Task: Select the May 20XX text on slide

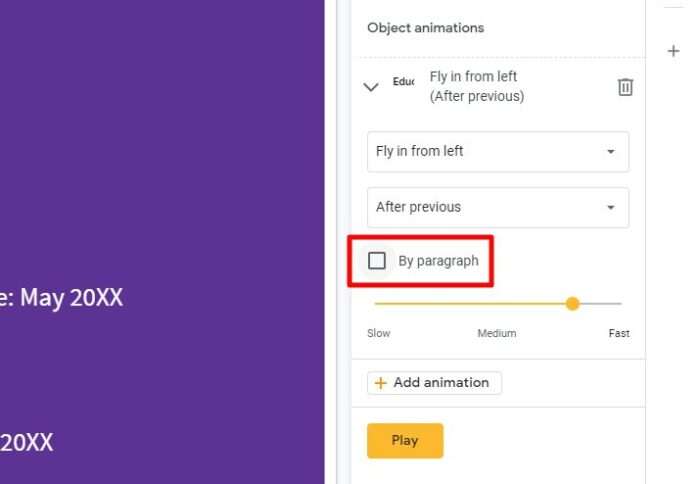Action: pyautogui.click(x=71, y=298)
